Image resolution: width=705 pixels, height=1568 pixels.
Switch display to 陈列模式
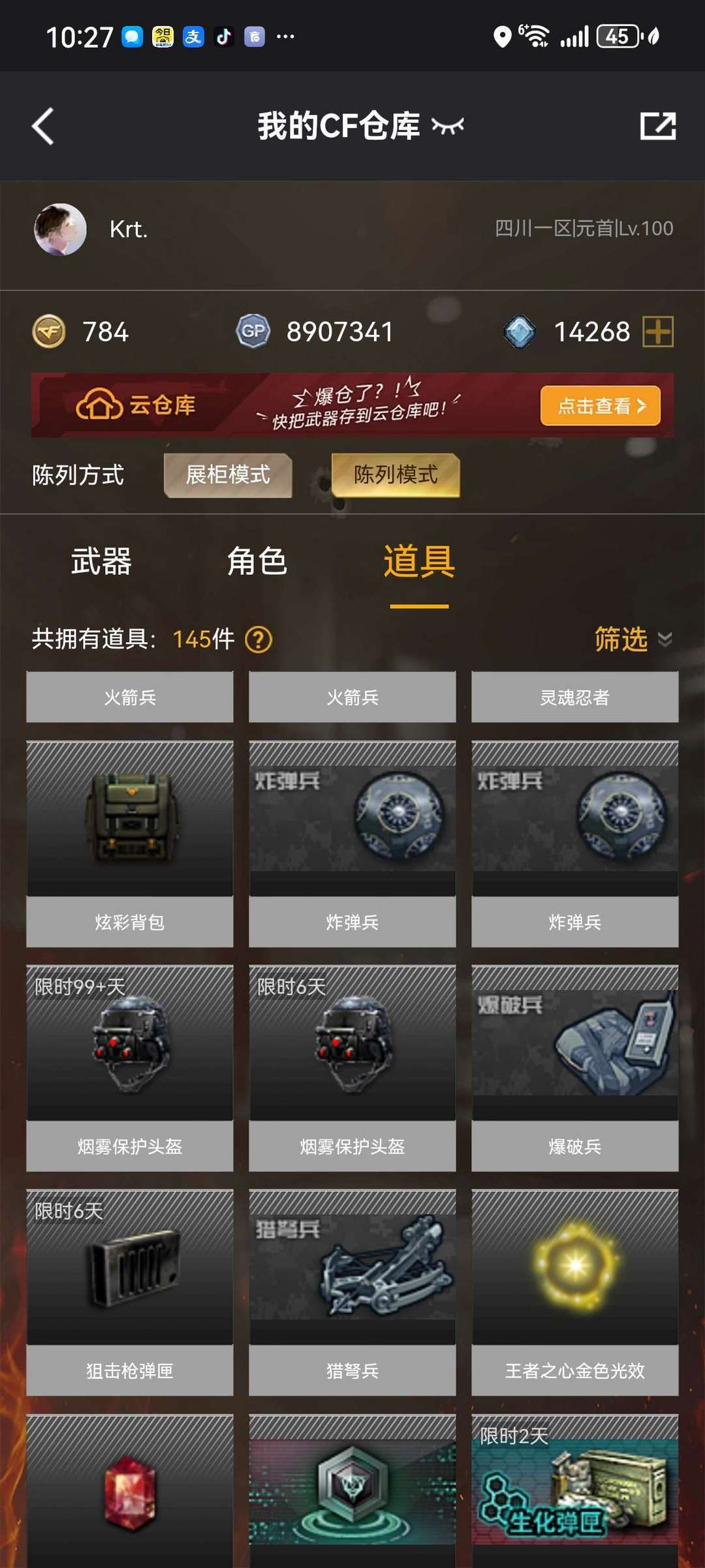(396, 475)
